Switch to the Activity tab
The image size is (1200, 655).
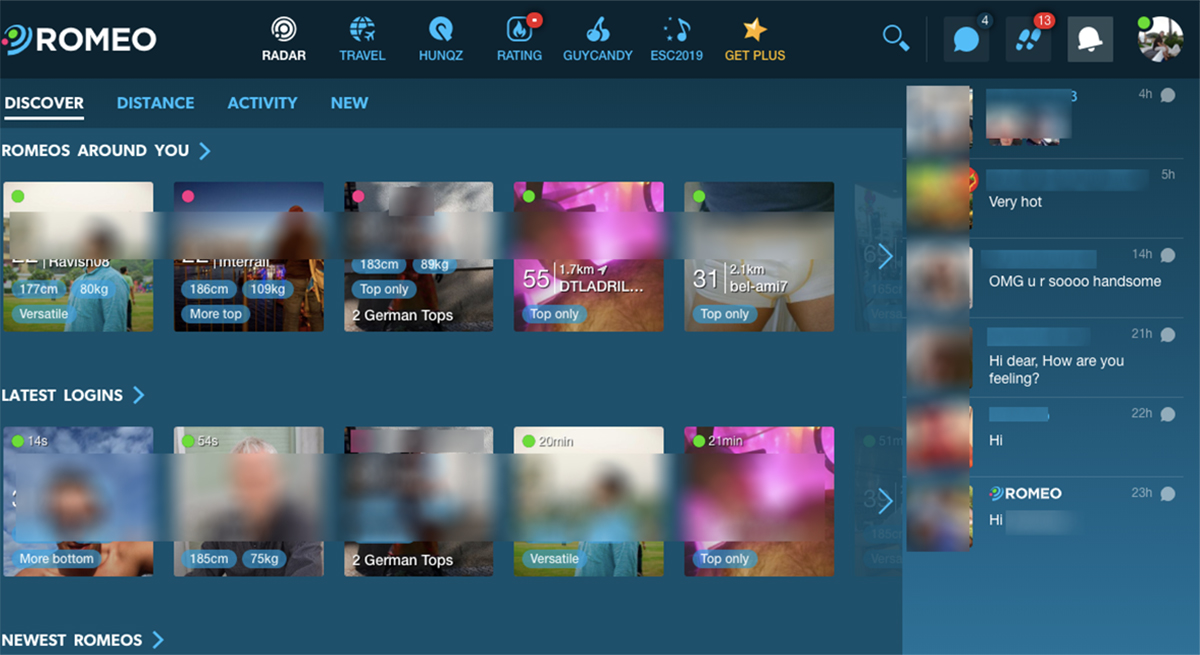click(x=262, y=103)
